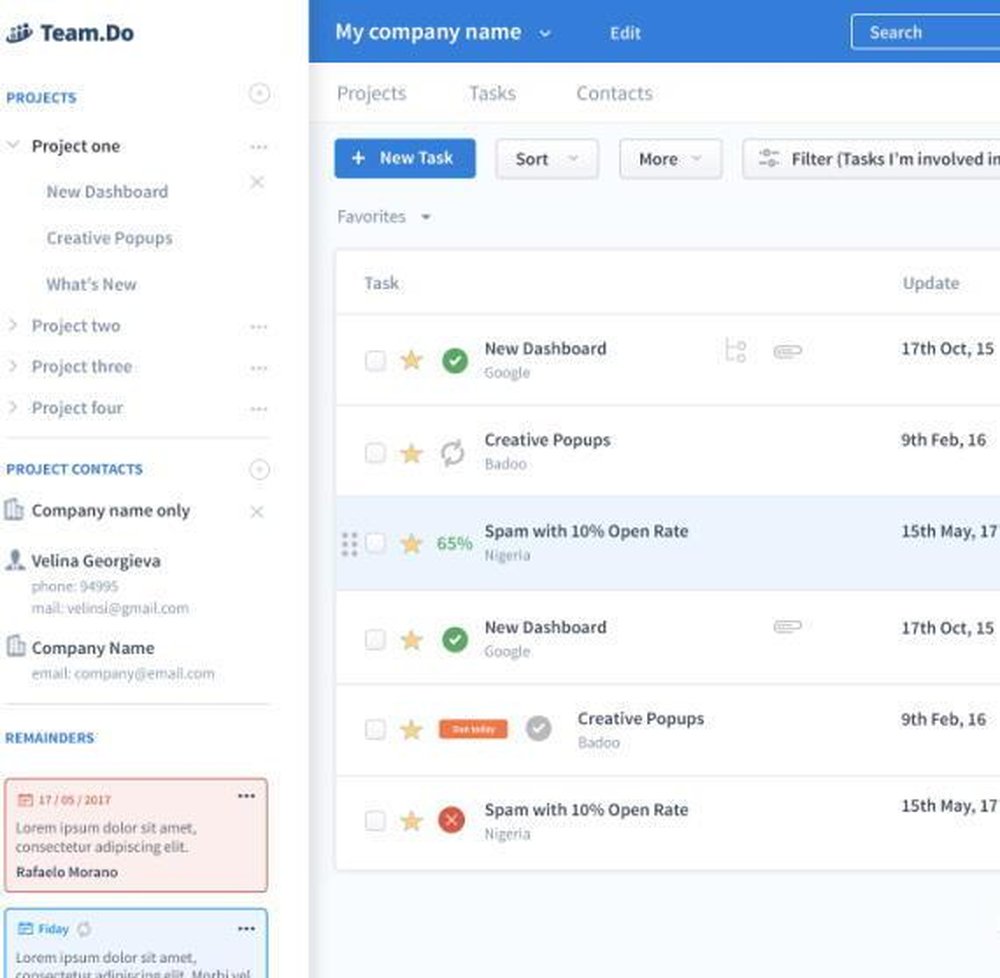Click the Search field

[x=925, y=33]
